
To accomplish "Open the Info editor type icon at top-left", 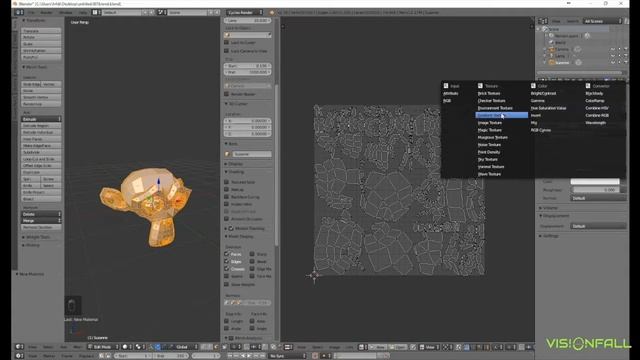I will [18, 12].
